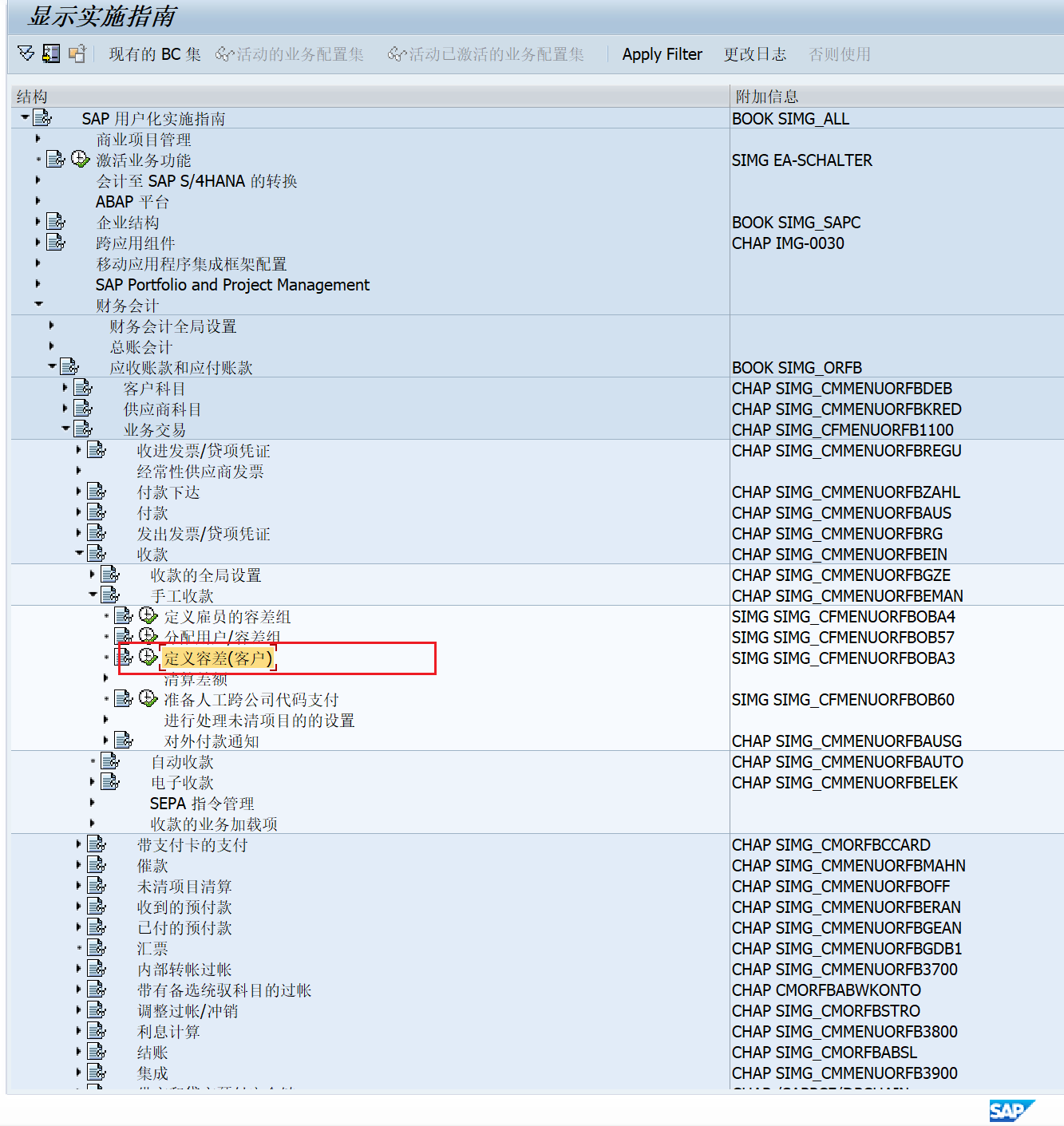
Task: Collapse the 财务会计 node
Action: click(x=38, y=304)
